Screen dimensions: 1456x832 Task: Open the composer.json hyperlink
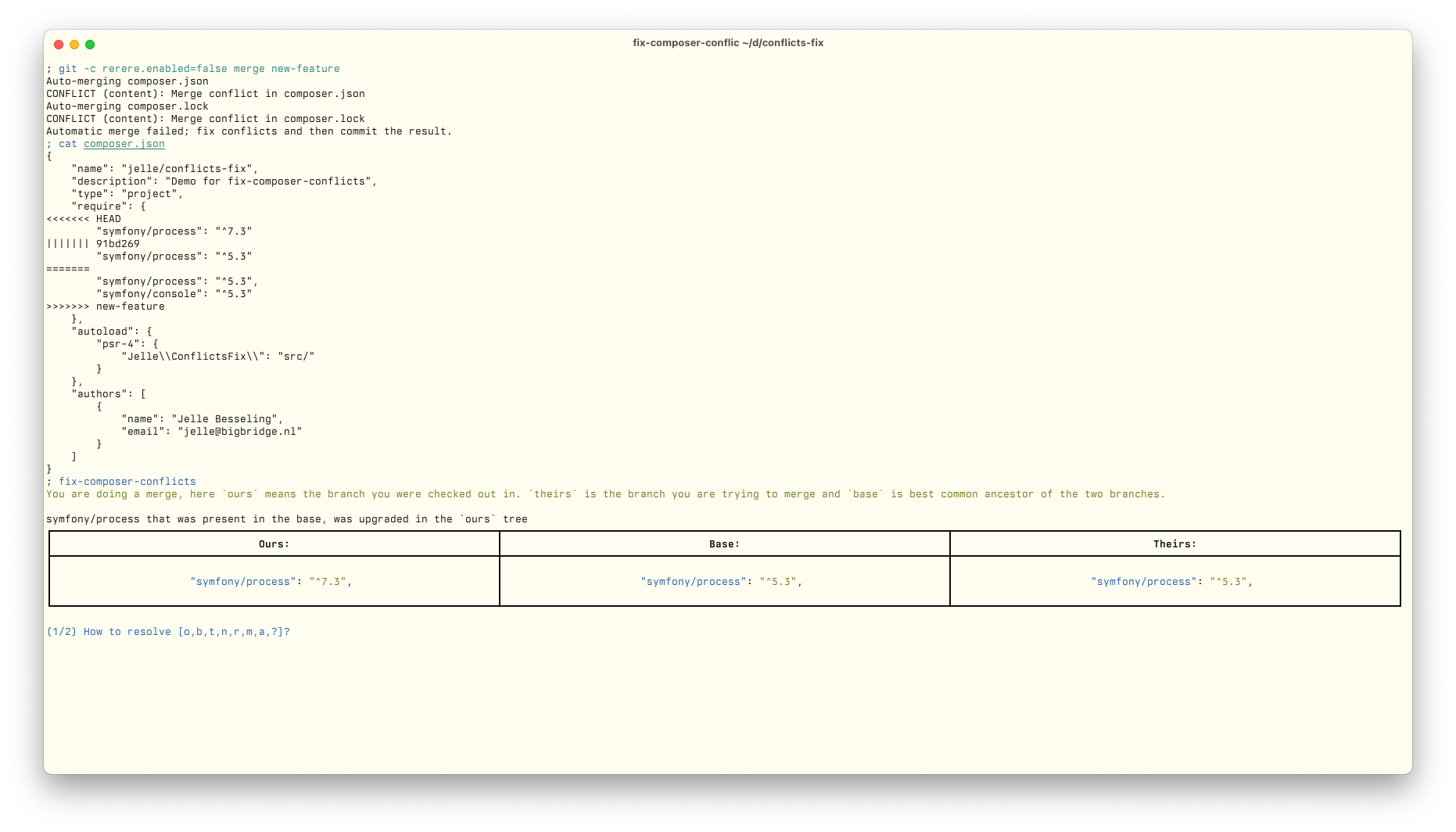pos(124,144)
